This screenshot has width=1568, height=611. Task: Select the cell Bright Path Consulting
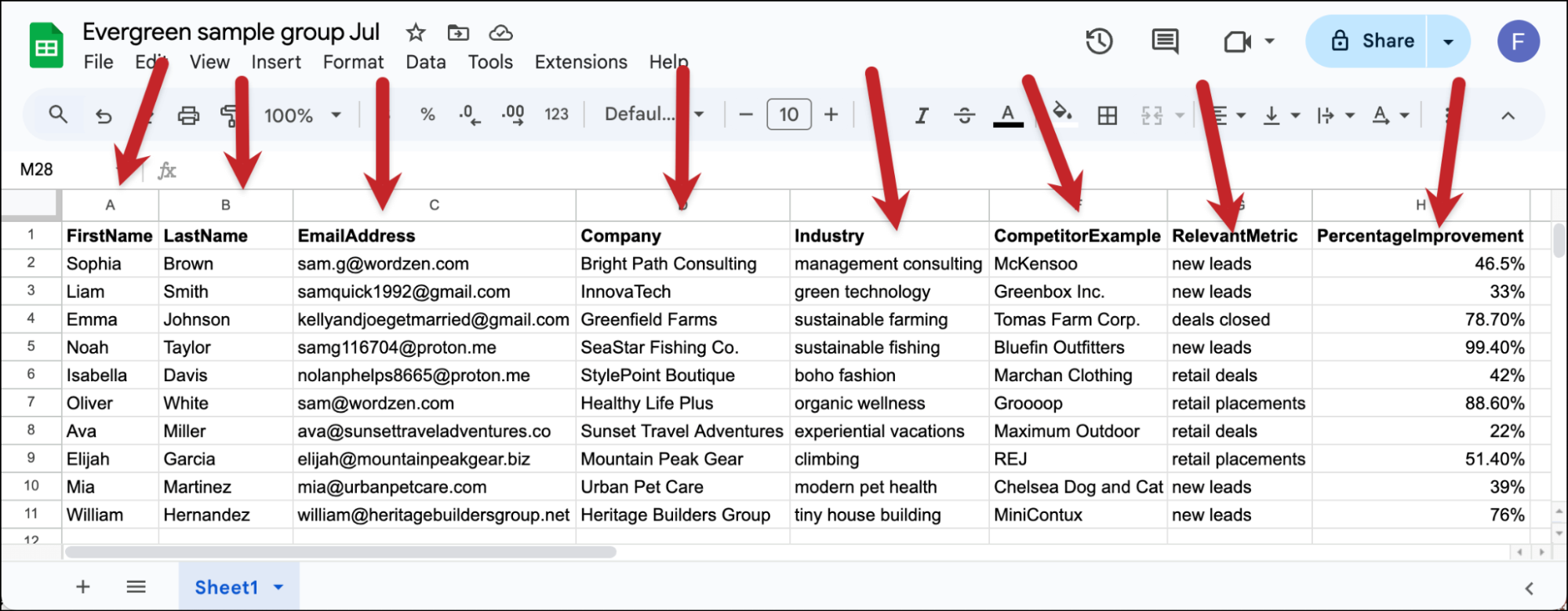pos(682,264)
